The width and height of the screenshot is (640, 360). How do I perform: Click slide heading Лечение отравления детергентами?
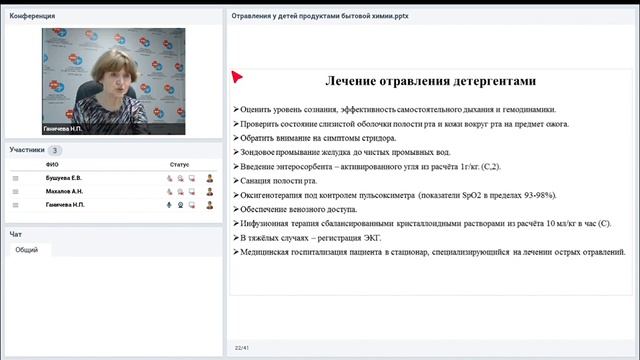click(431, 81)
